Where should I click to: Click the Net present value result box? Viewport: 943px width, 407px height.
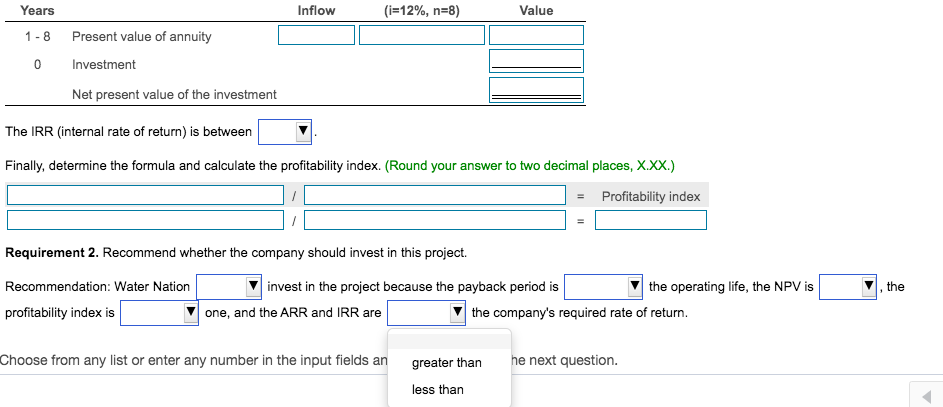[536, 90]
